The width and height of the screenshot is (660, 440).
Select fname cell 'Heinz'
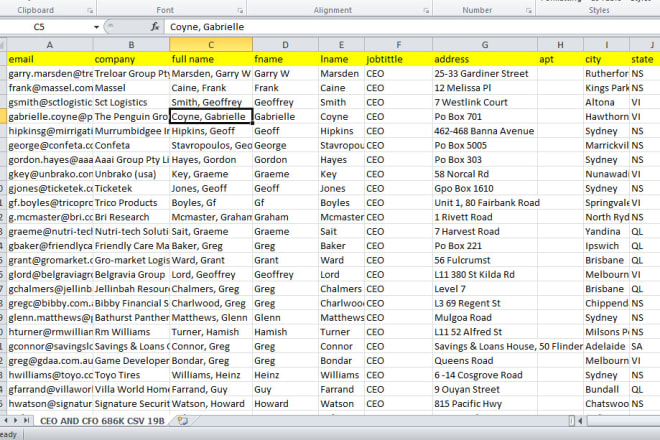click(x=285, y=375)
